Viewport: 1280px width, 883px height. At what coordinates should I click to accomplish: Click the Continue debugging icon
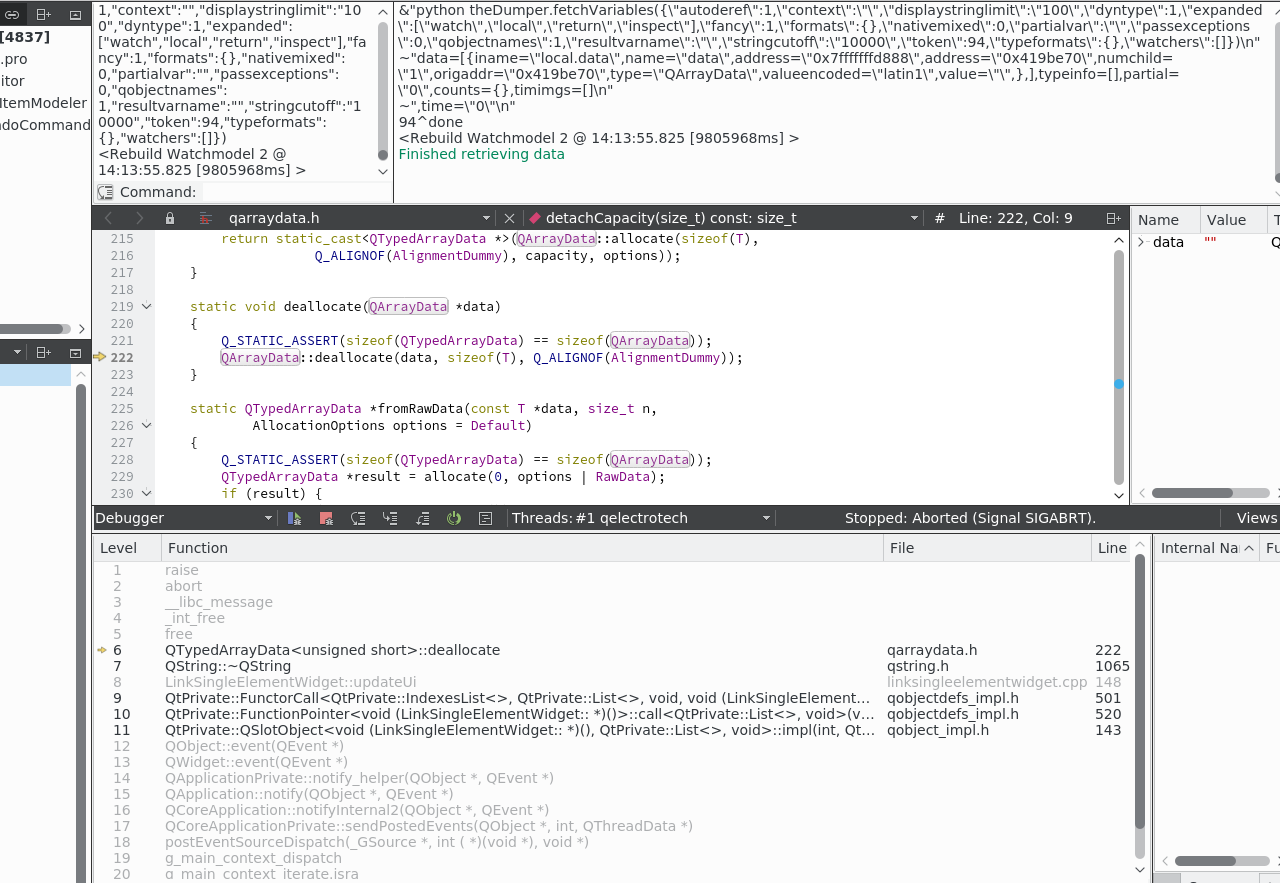pos(294,518)
